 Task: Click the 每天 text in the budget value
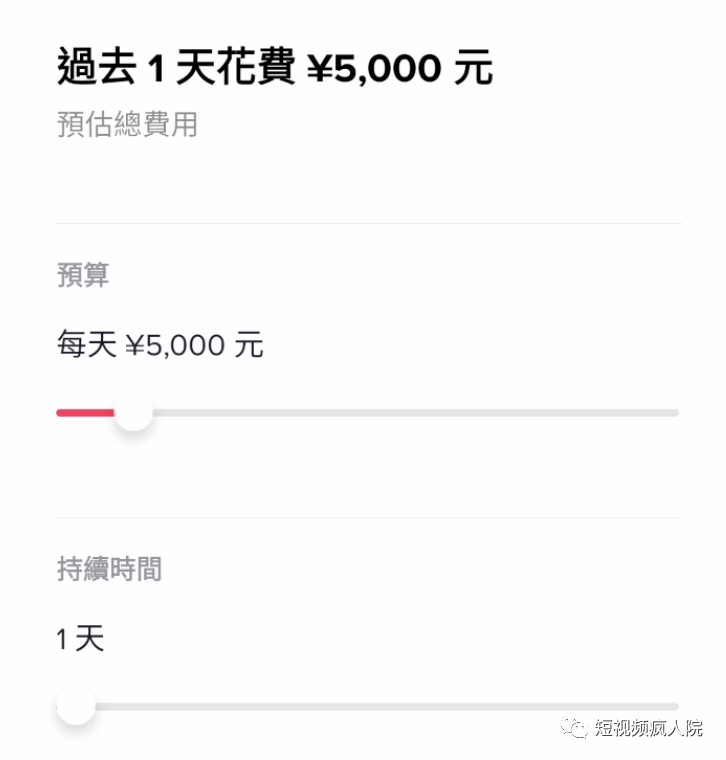(87, 346)
